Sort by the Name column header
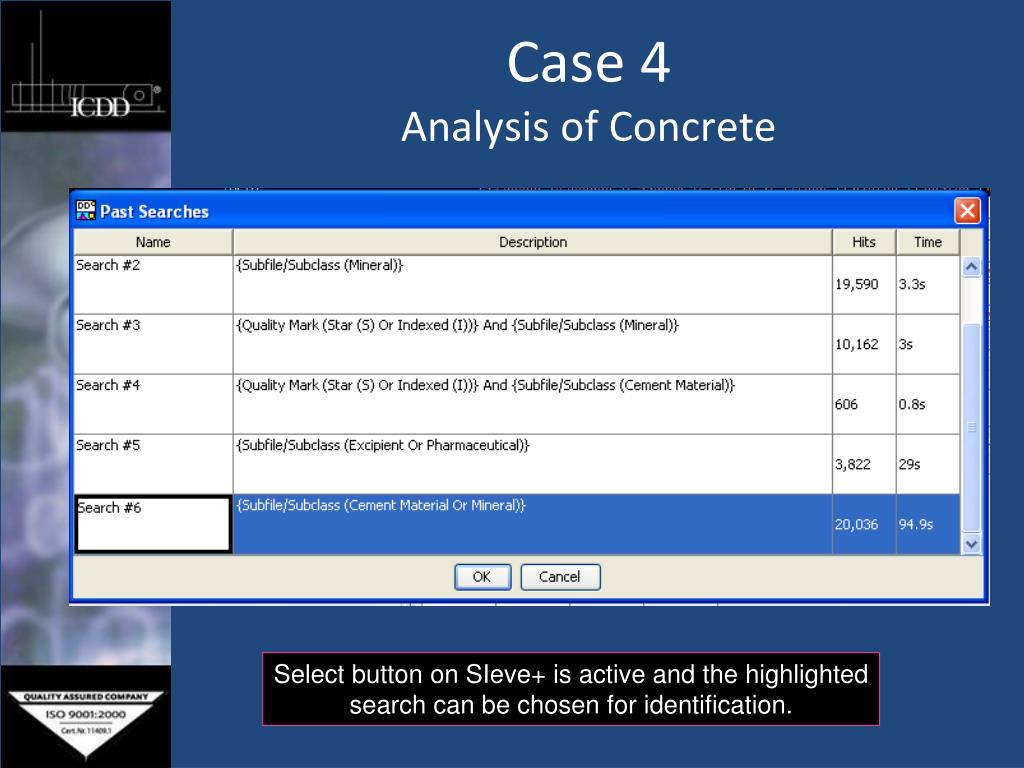Screen dimensions: 1024x768 click(153, 242)
